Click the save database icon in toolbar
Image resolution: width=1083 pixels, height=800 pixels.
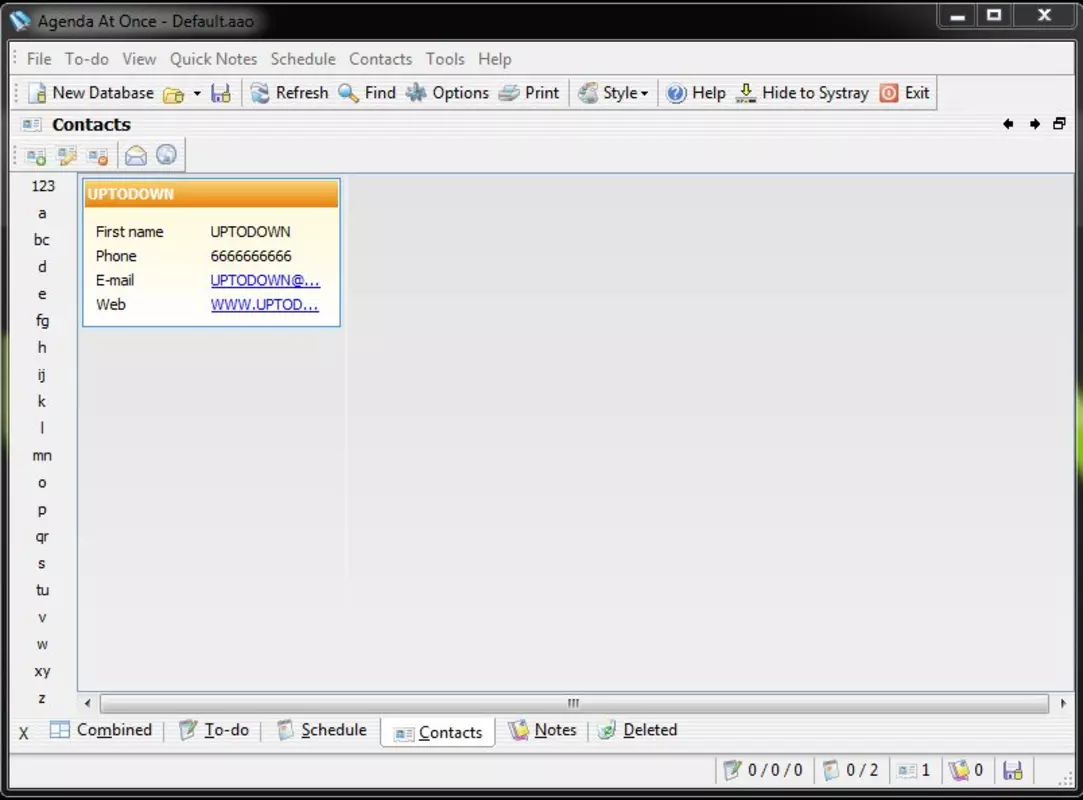(221, 93)
